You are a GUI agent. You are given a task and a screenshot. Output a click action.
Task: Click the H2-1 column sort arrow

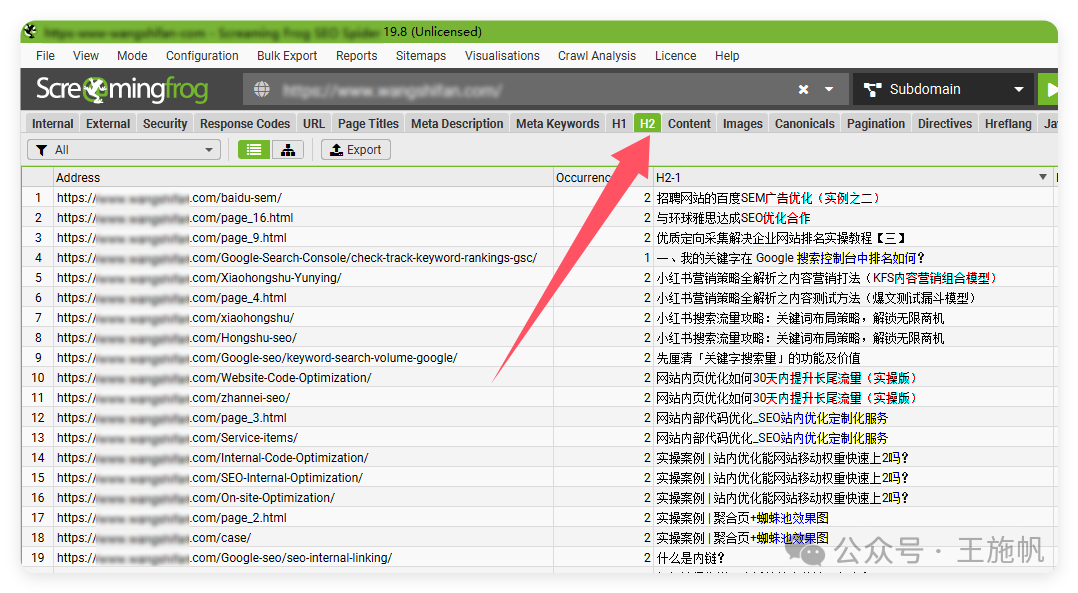click(x=1043, y=177)
